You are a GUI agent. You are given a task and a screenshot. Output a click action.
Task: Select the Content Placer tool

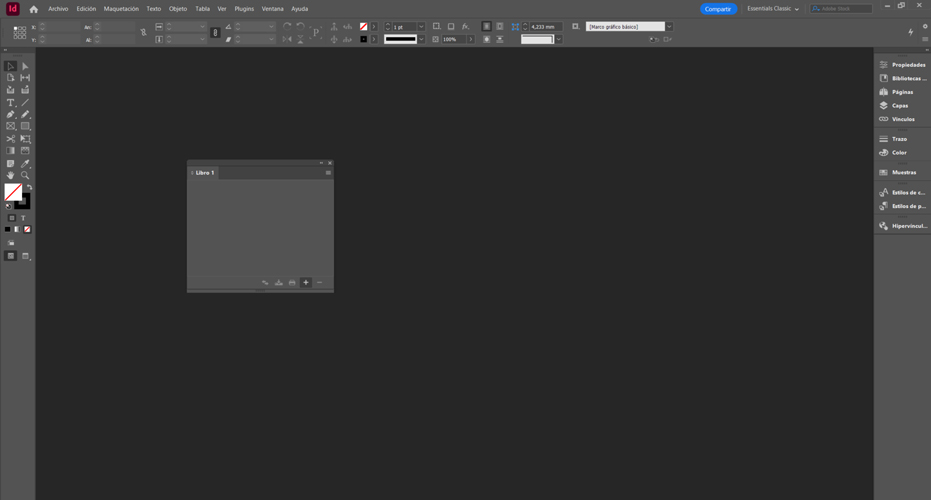(25, 90)
